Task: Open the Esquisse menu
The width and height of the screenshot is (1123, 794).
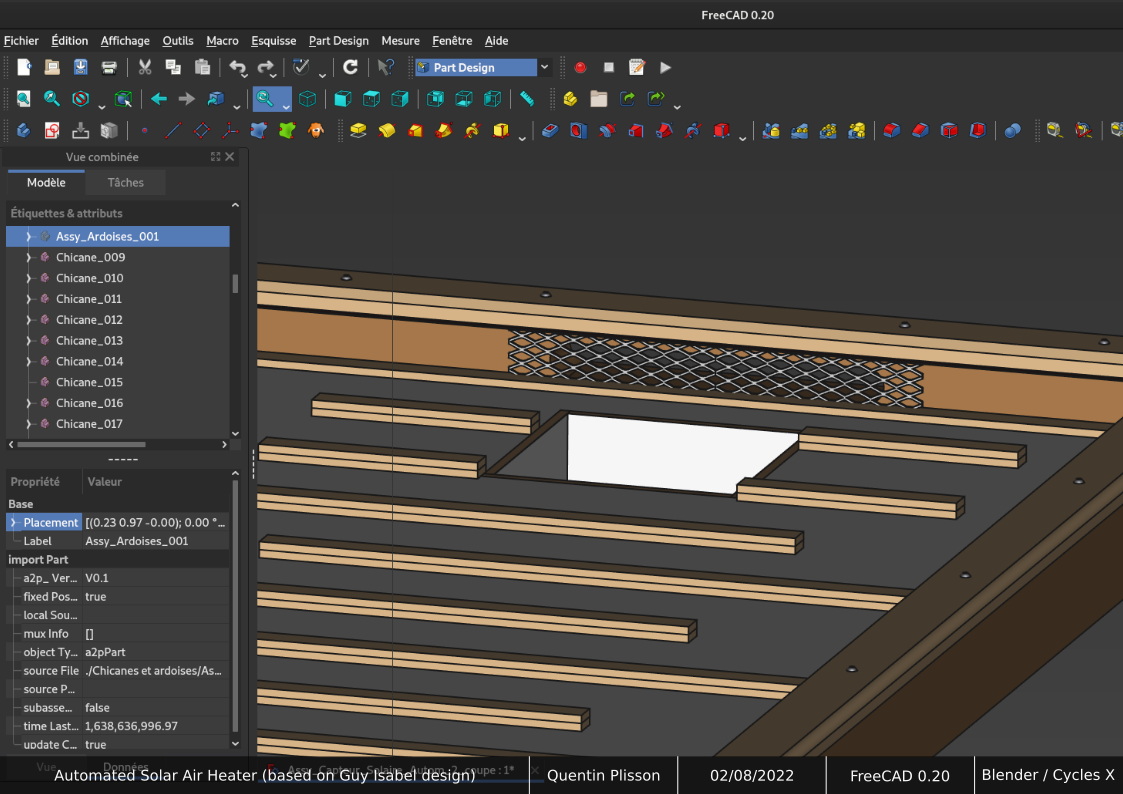Action: click(274, 41)
